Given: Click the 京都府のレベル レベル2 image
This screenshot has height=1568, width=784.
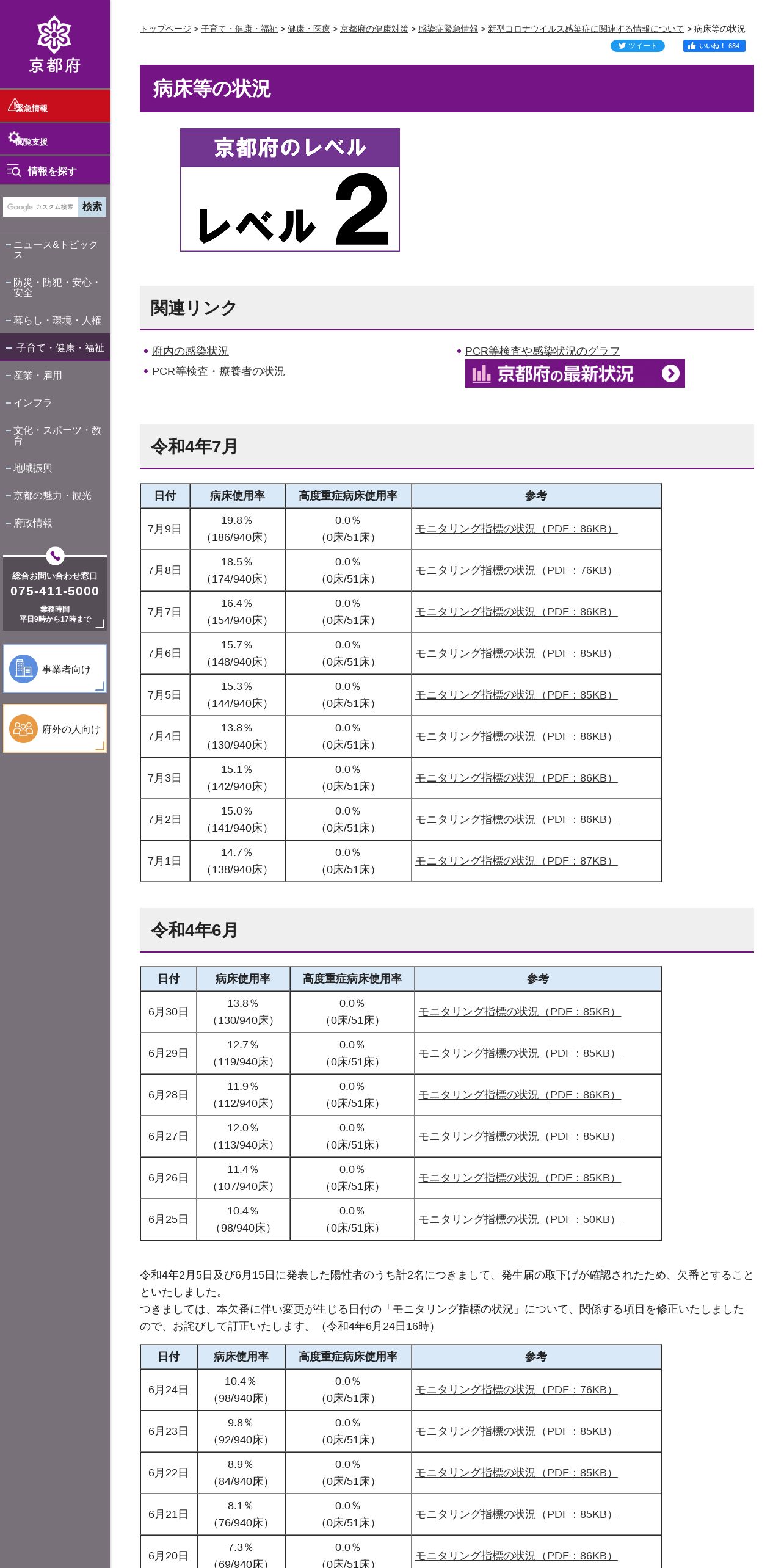Looking at the screenshot, I should click(290, 190).
